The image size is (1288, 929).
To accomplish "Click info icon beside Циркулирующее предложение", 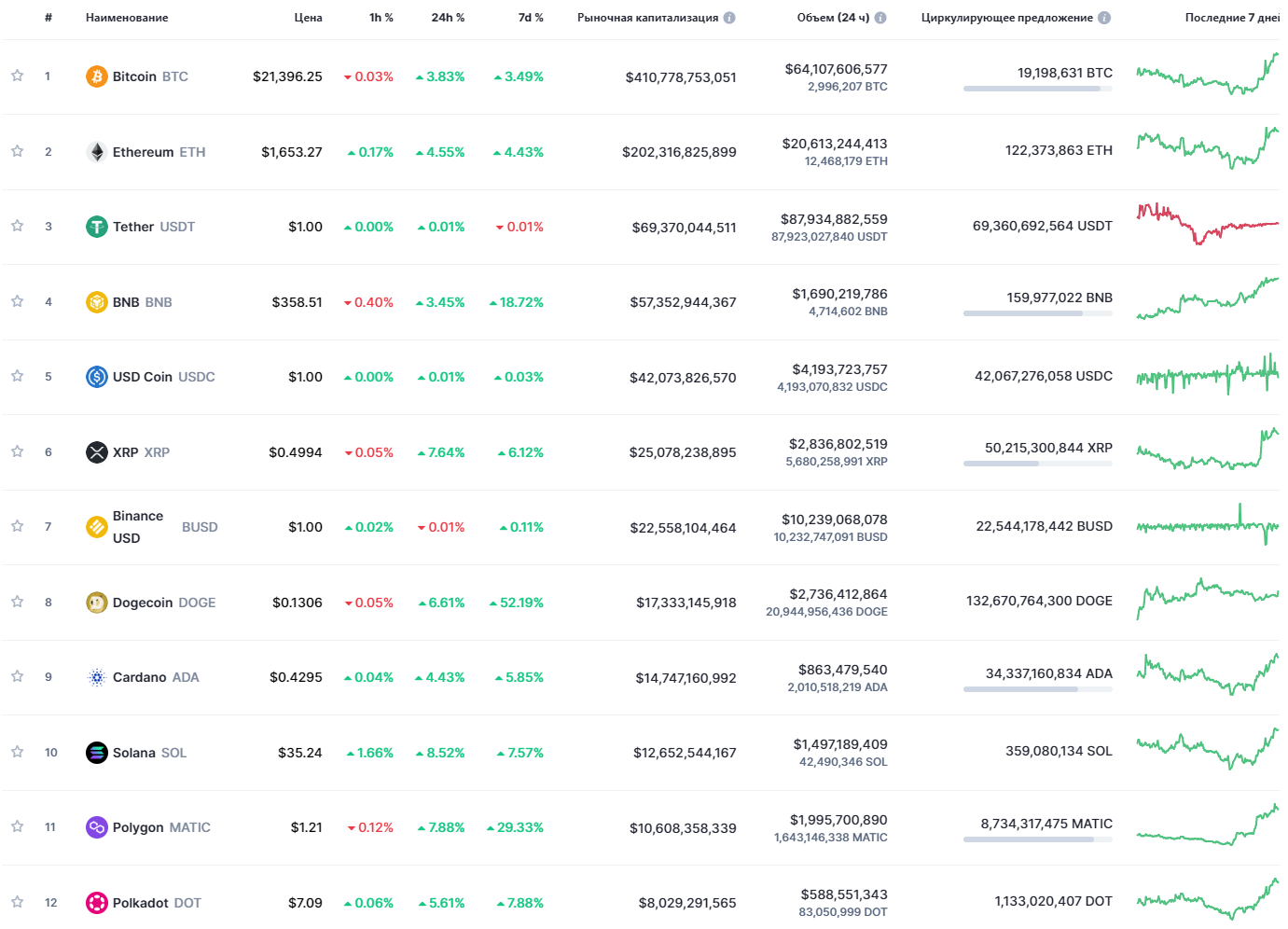I will point(1104,18).
